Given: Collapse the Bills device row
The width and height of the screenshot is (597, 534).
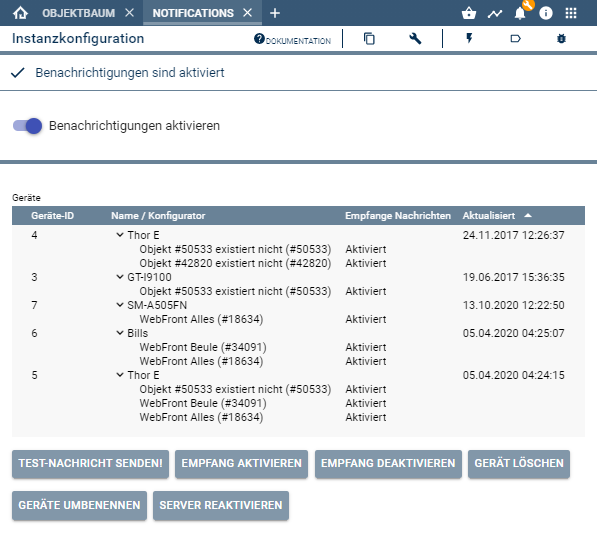Looking at the screenshot, I should point(120,333).
